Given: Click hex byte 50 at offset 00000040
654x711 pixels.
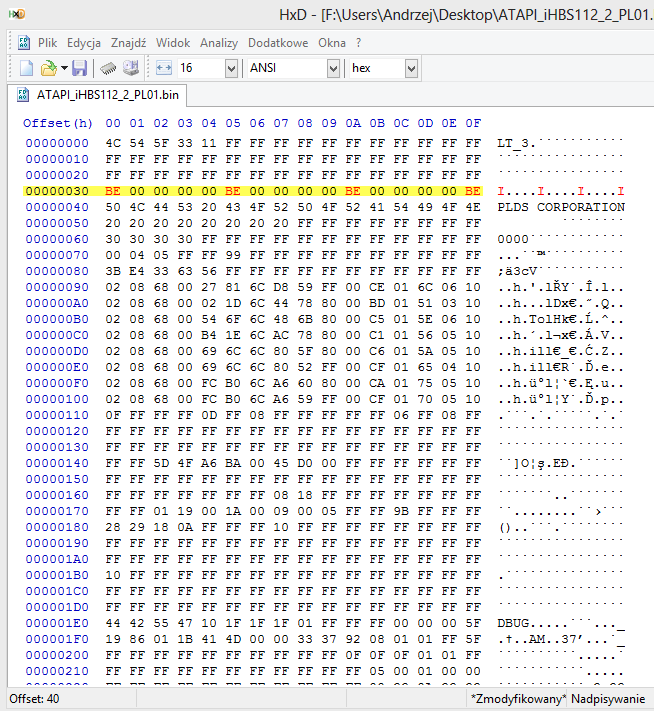Looking at the screenshot, I should coord(113,207).
